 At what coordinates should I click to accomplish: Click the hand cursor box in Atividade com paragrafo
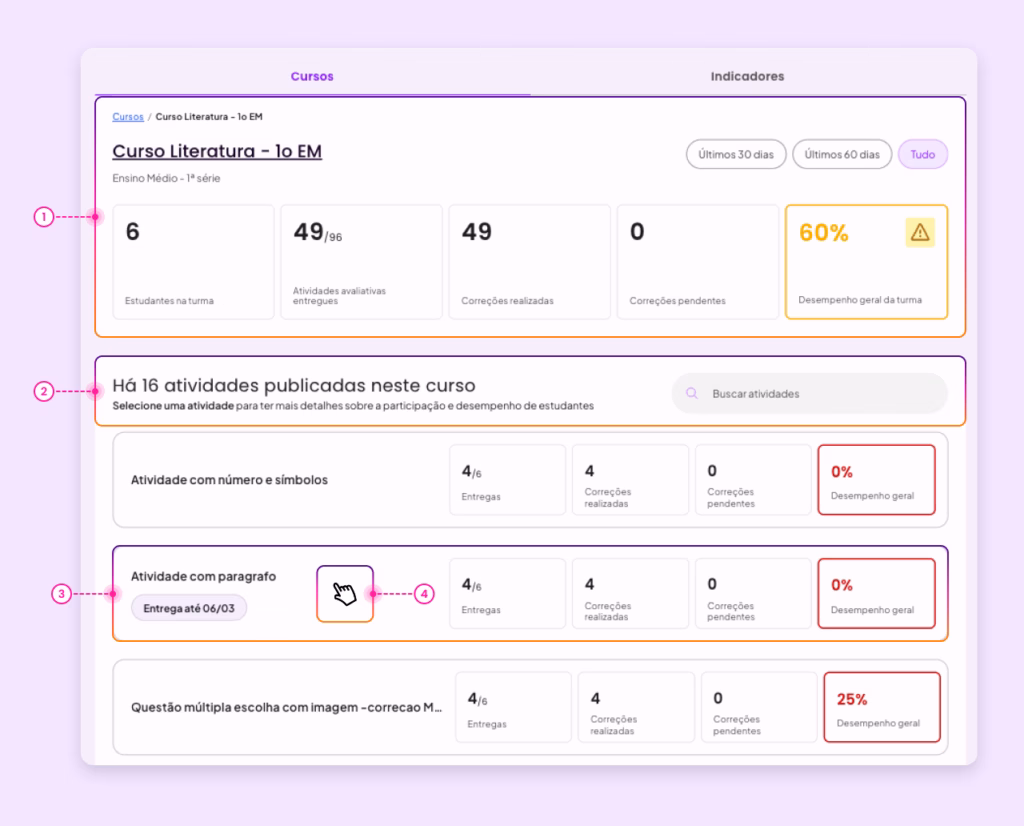(345, 594)
